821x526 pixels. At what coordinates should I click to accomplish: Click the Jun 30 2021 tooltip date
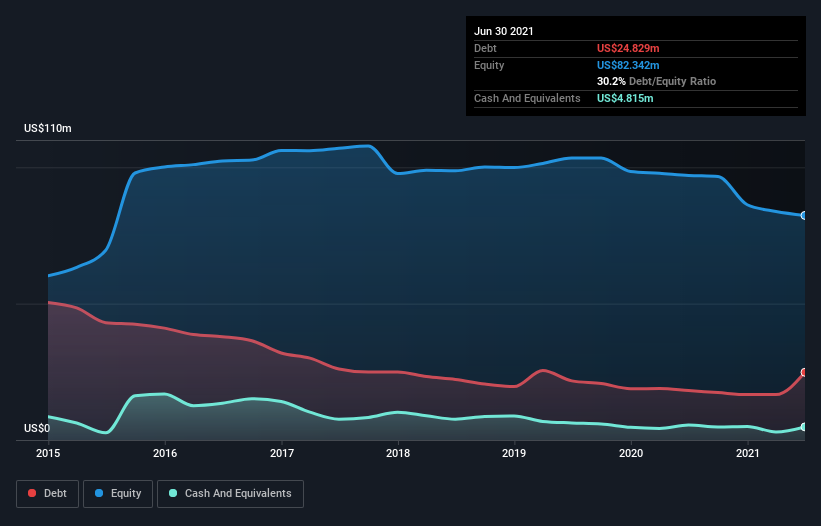tap(504, 31)
